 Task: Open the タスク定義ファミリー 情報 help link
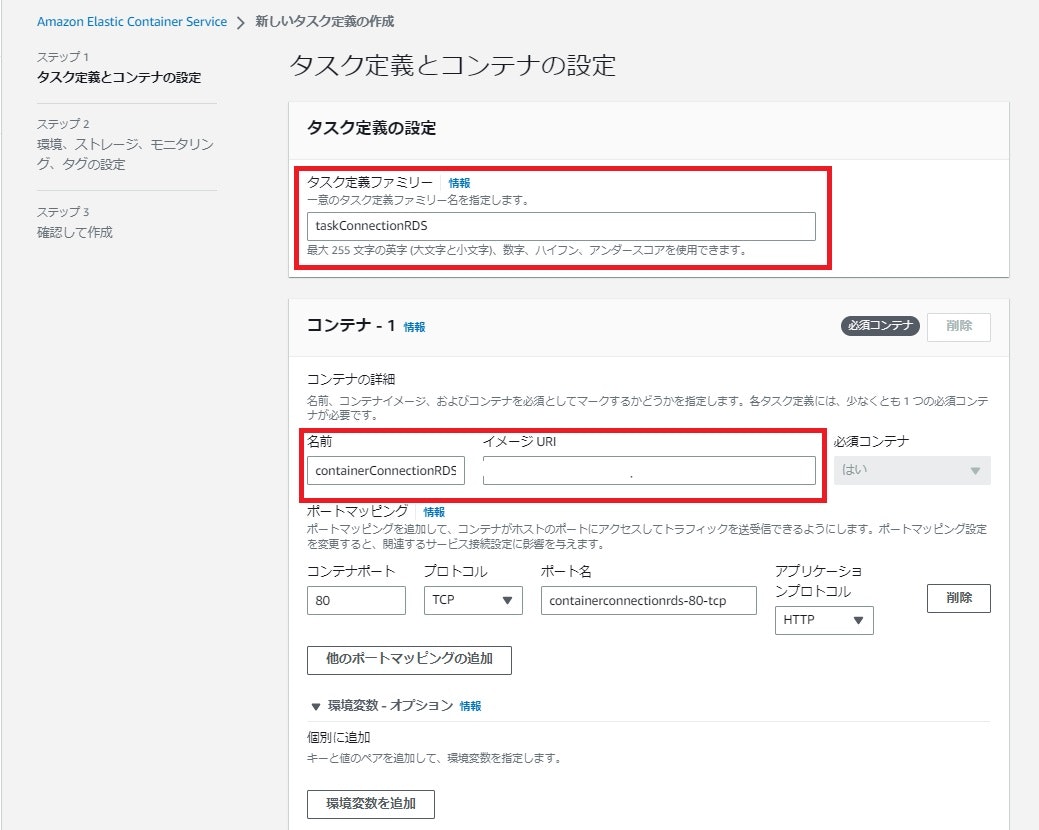coord(457,183)
